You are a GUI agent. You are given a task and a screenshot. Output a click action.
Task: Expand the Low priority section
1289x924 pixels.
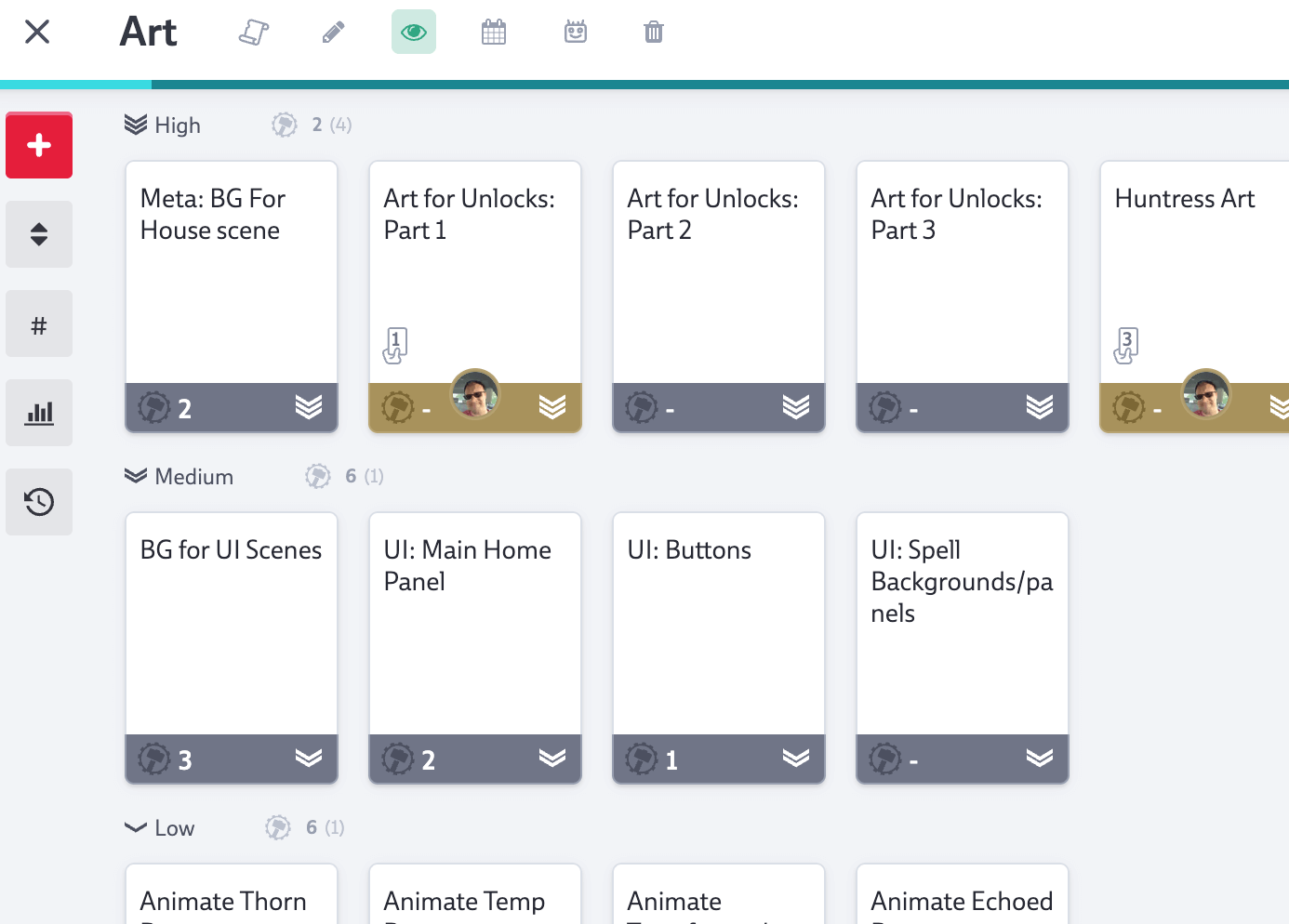(x=134, y=826)
